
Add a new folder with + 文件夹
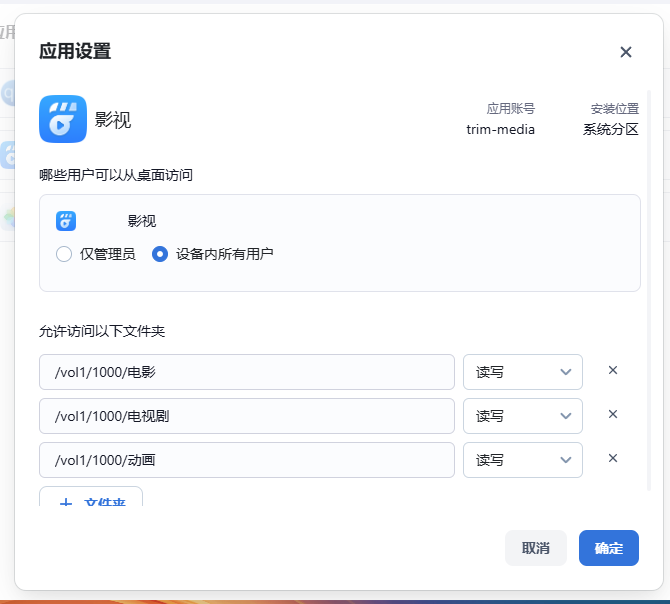(91, 498)
